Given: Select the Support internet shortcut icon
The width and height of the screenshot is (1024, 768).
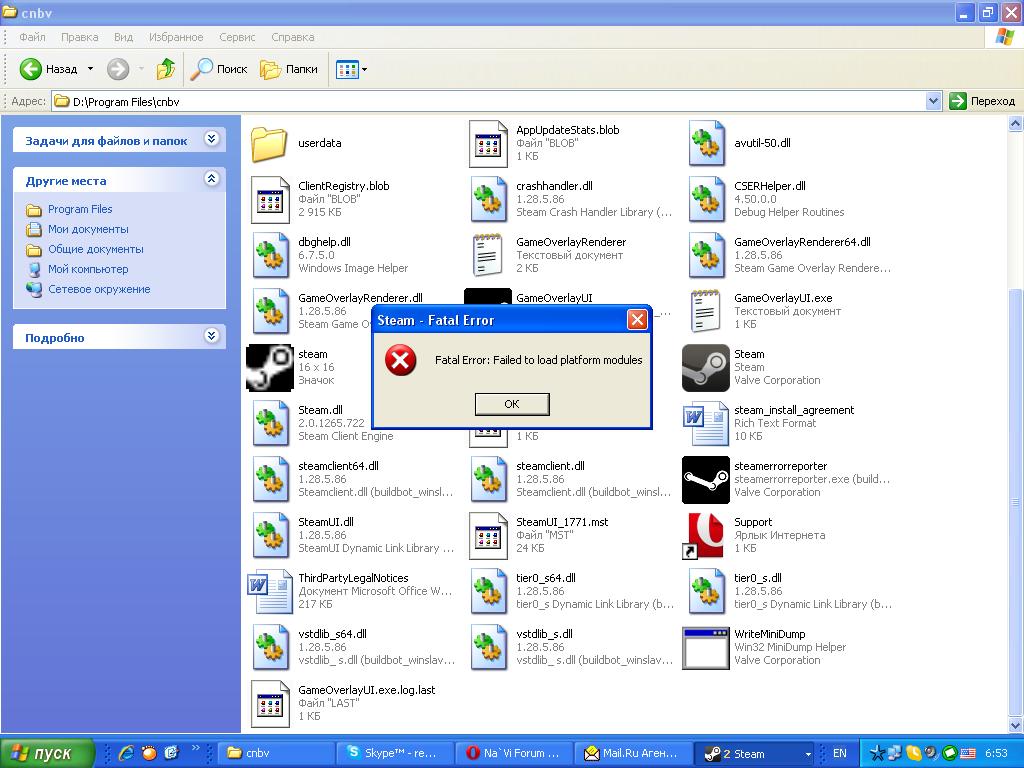Looking at the screenshot, I should coord(703,536).
